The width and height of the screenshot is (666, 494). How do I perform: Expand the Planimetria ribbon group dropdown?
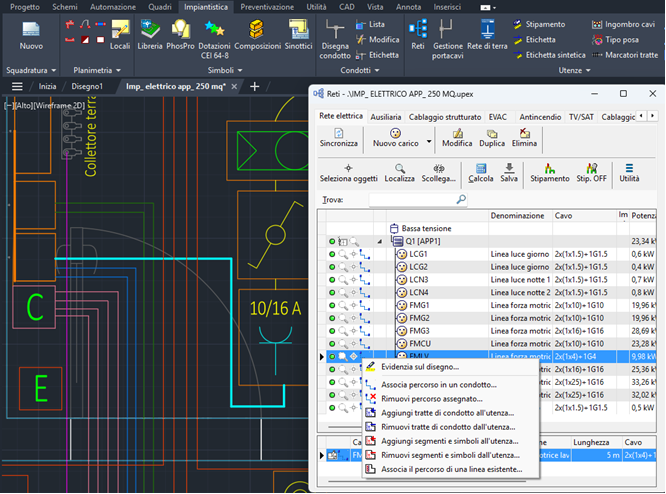[118, 71]
